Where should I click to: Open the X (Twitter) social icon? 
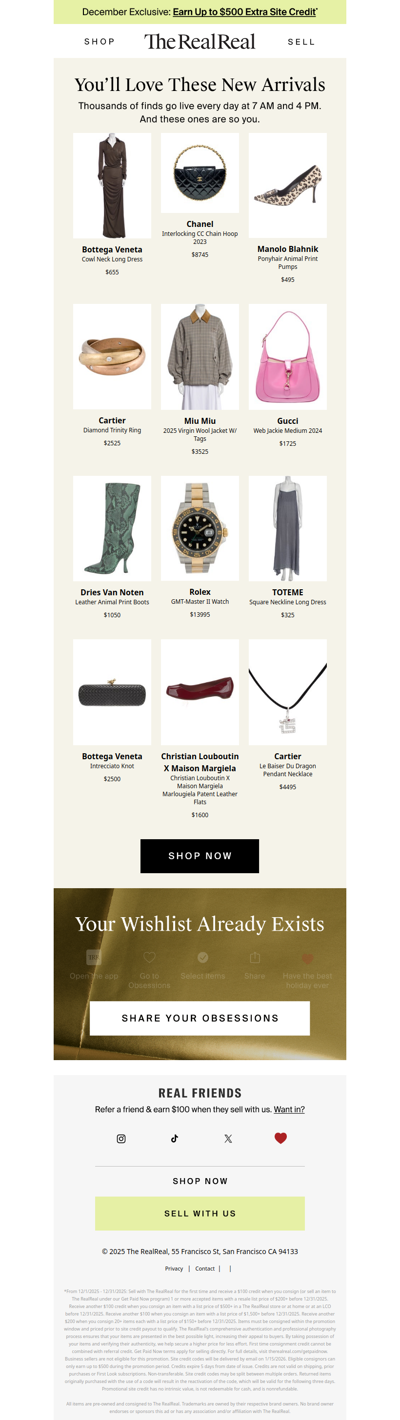pos(228,1138)
